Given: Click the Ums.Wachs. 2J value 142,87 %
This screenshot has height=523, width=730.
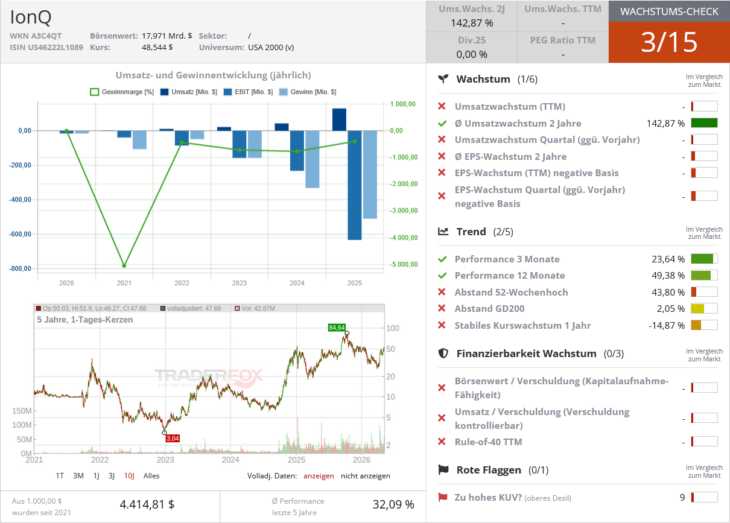Looking at the screenshot, I should pyautogui.click(x=472, y=23).
